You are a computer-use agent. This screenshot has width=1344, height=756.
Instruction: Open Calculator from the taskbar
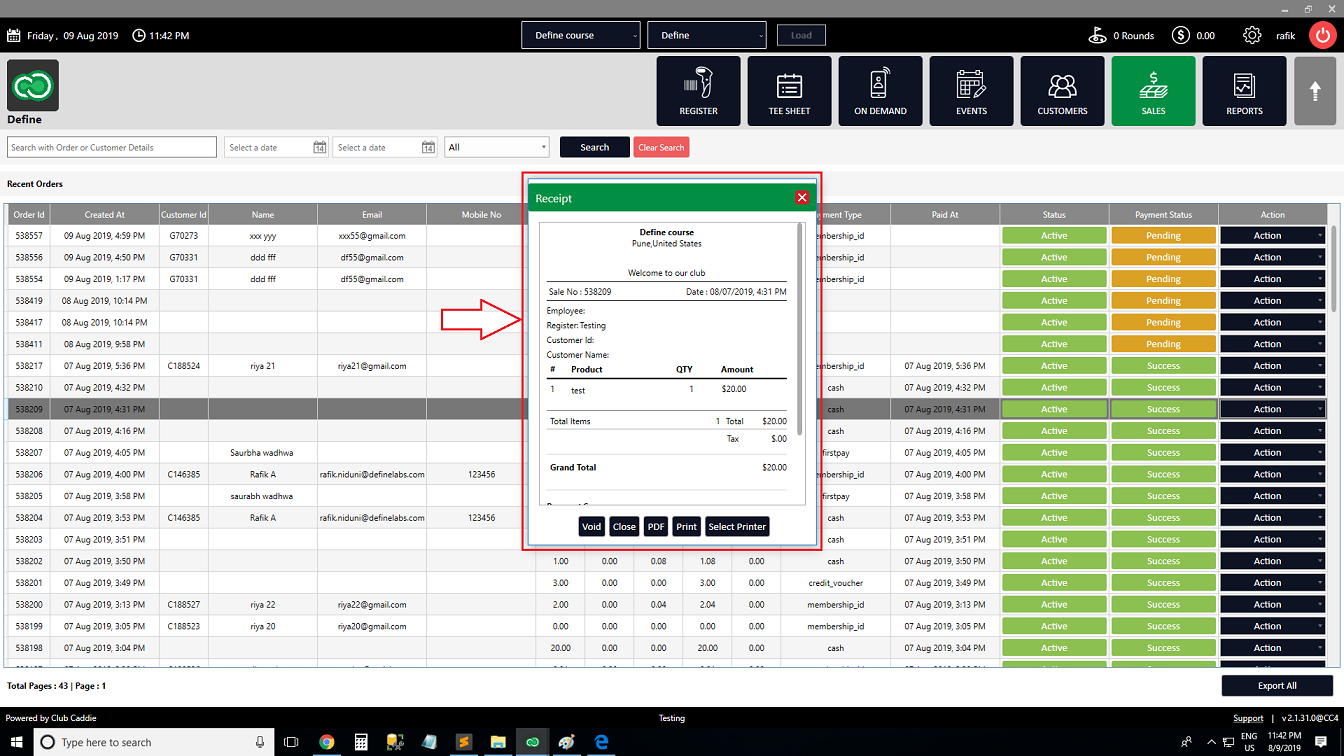(x=361, y=742)
